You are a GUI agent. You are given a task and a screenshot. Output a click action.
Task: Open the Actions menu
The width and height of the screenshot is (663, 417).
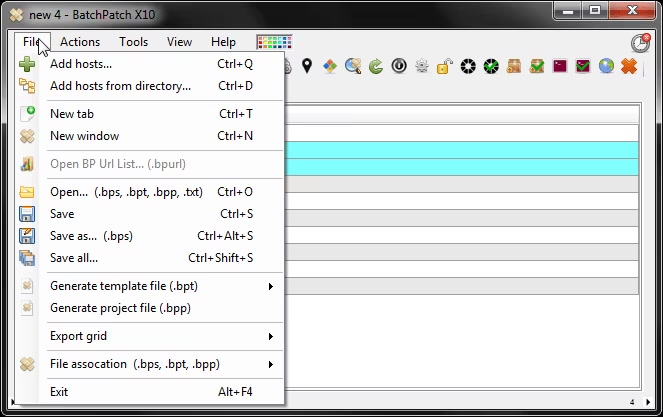pos(80,42)
